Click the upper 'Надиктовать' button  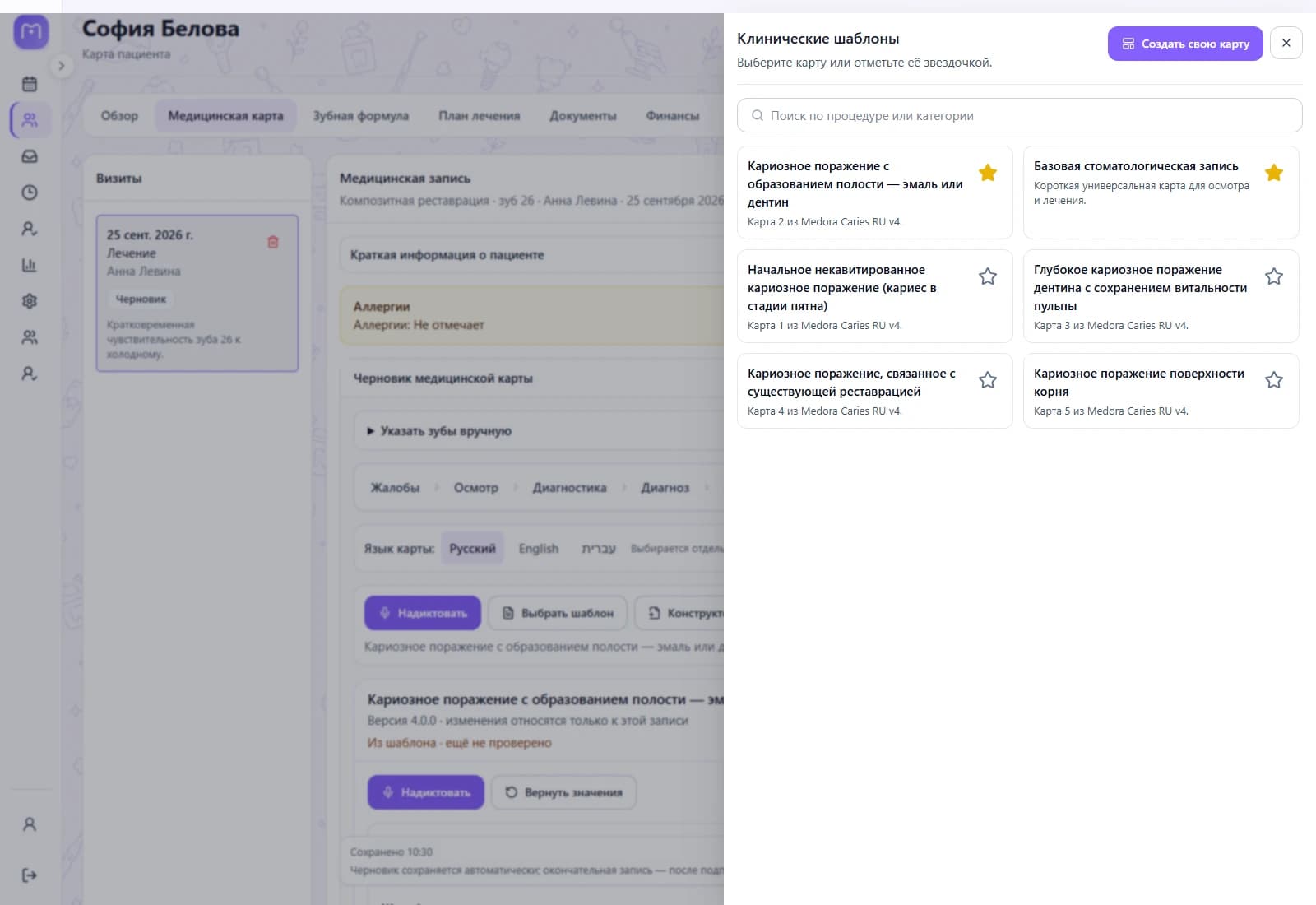coord(423,613)
